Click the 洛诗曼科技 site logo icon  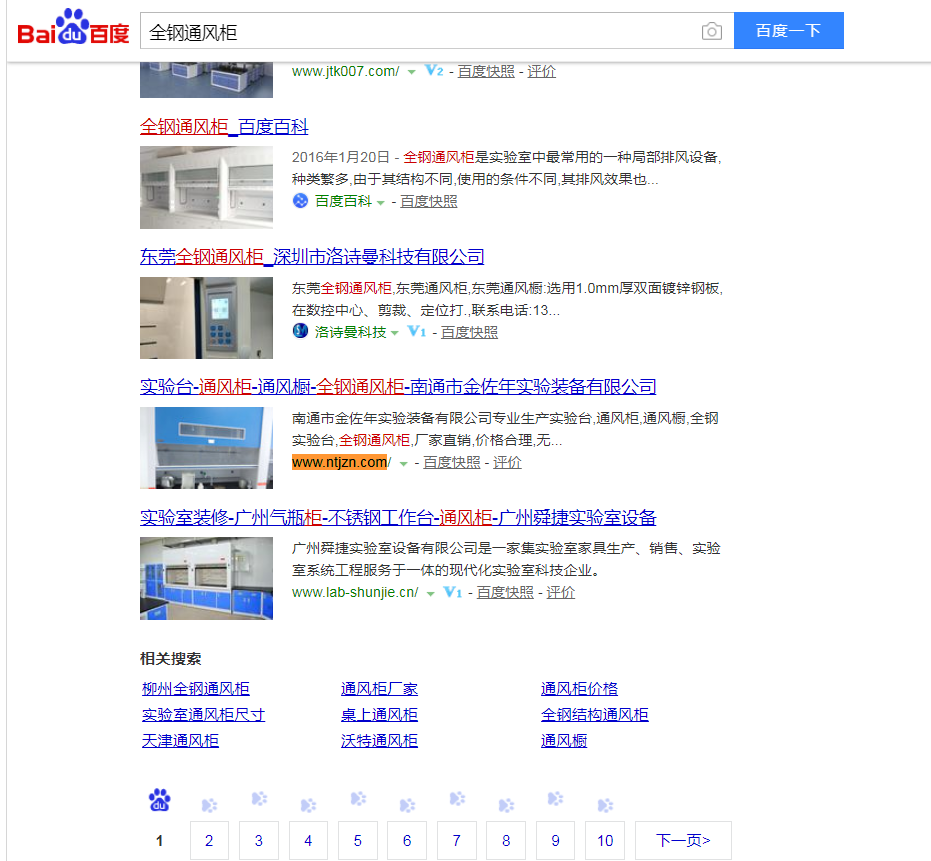pyautogui.click(x=300, y=331)
